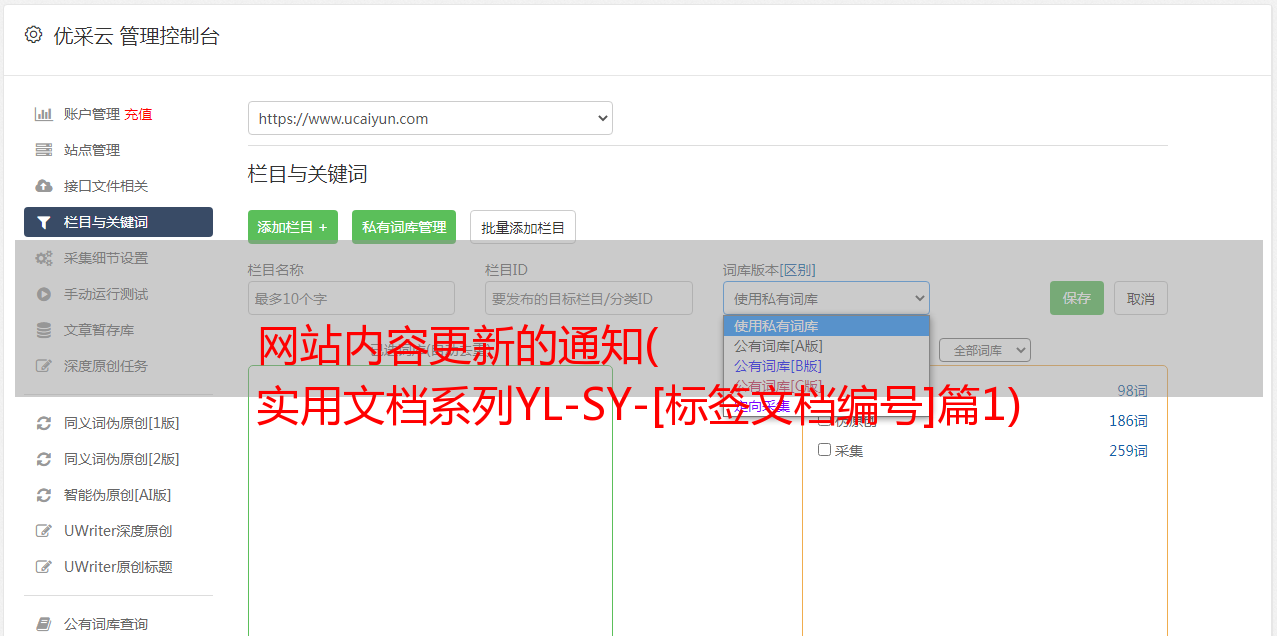Collapse the 词库版本[区别] select box
The width and height of the screenshot is (1277, 636).
(826, 298)
